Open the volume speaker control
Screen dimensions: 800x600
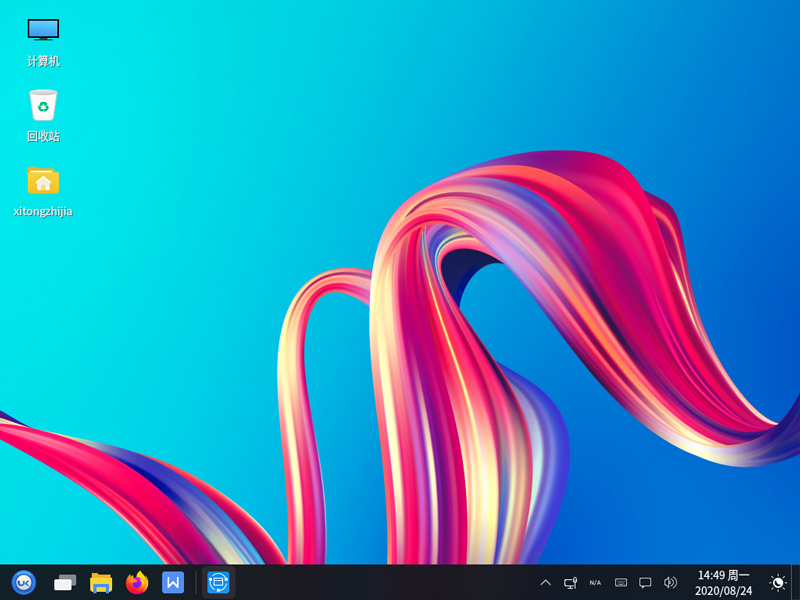pyautogui.click(x=670, y=582)
